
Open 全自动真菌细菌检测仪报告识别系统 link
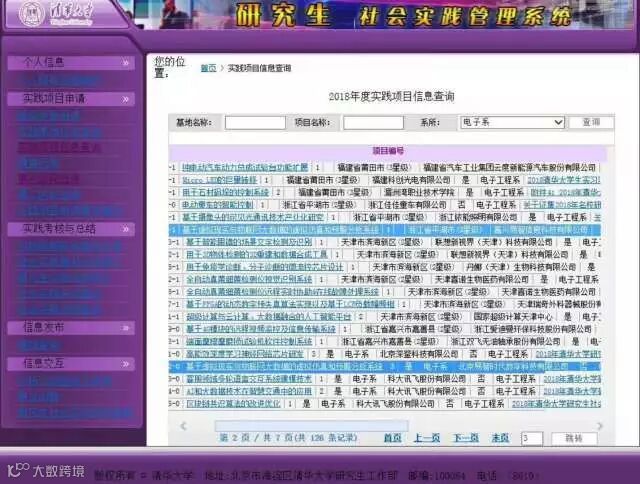click(x=249, y=280)
